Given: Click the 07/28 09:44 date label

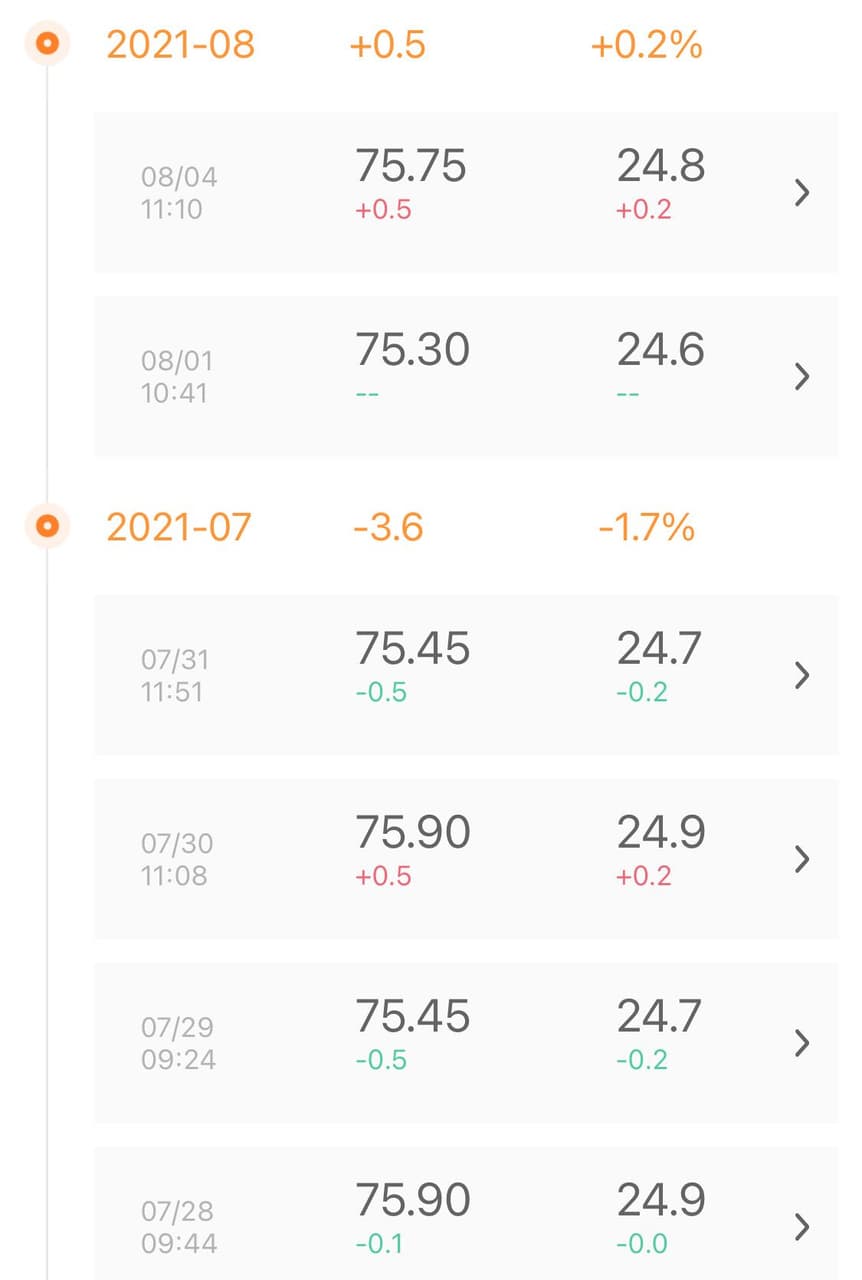Looking at the screenshot, I should click(x=178, y=1227).
